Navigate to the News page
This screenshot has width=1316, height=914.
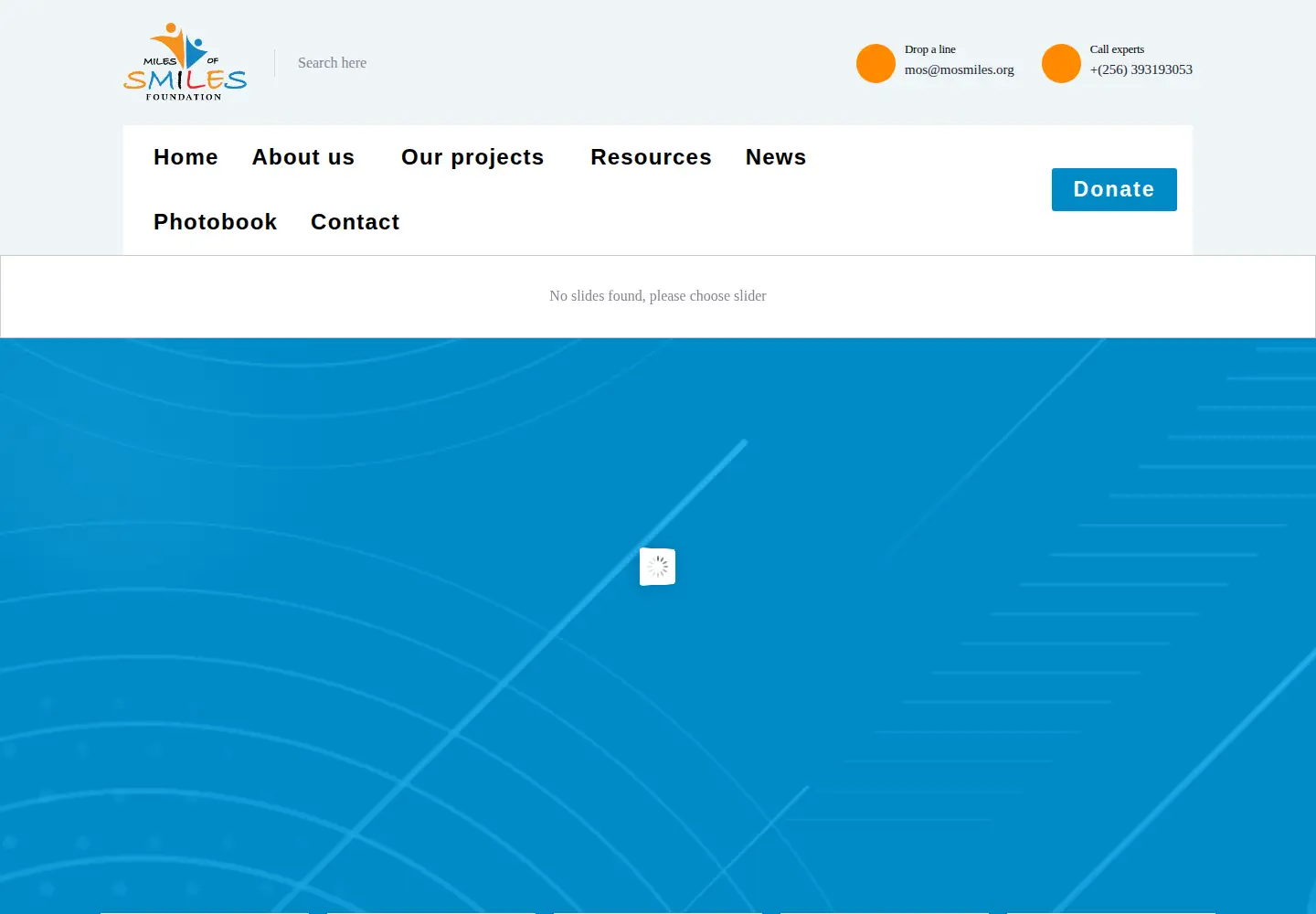(776, 157)
